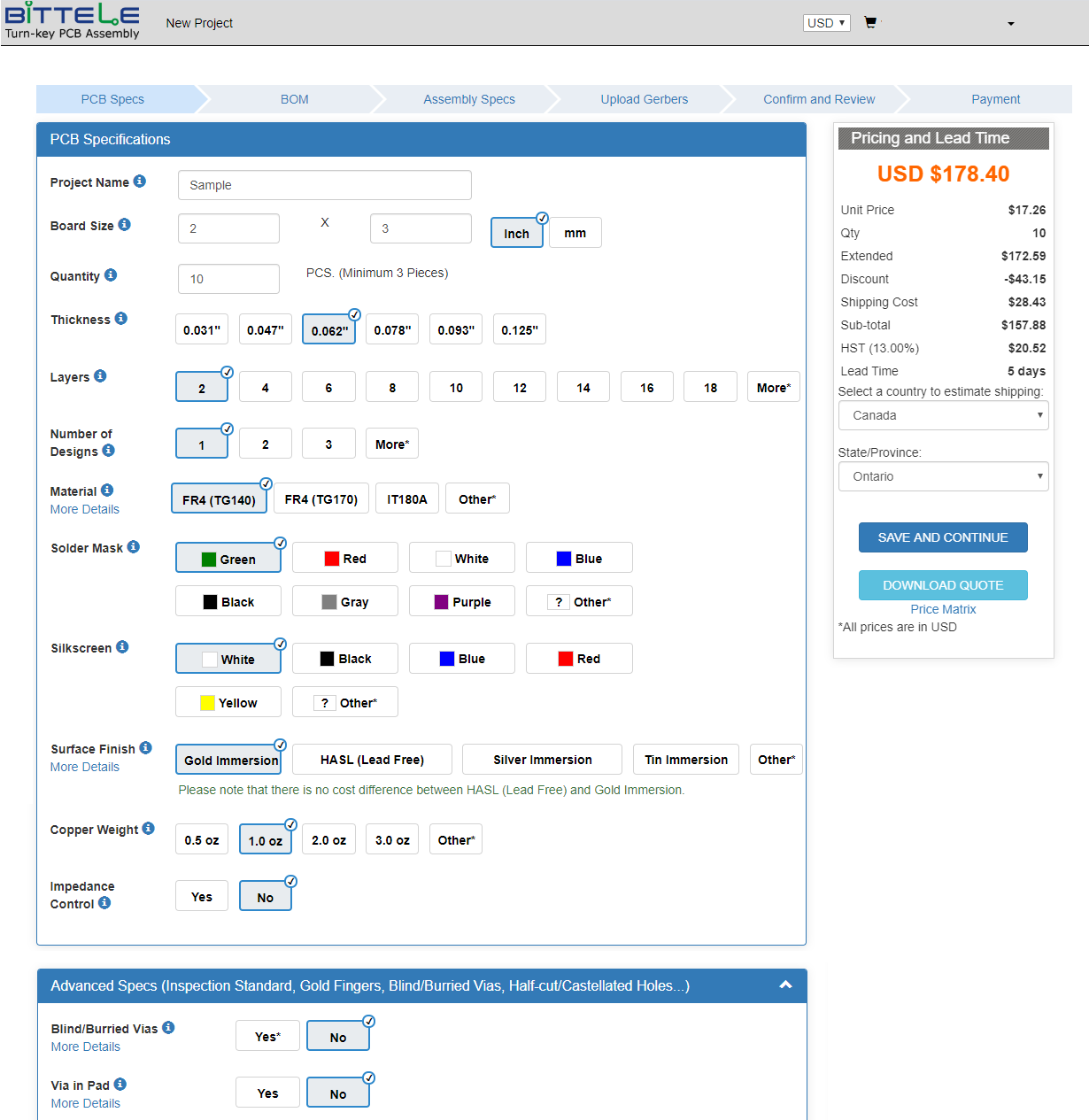The width and height of the screenshot is (1089, 1120).
Task: Click the Quantity input field
Action: click(x=228, y=279)
